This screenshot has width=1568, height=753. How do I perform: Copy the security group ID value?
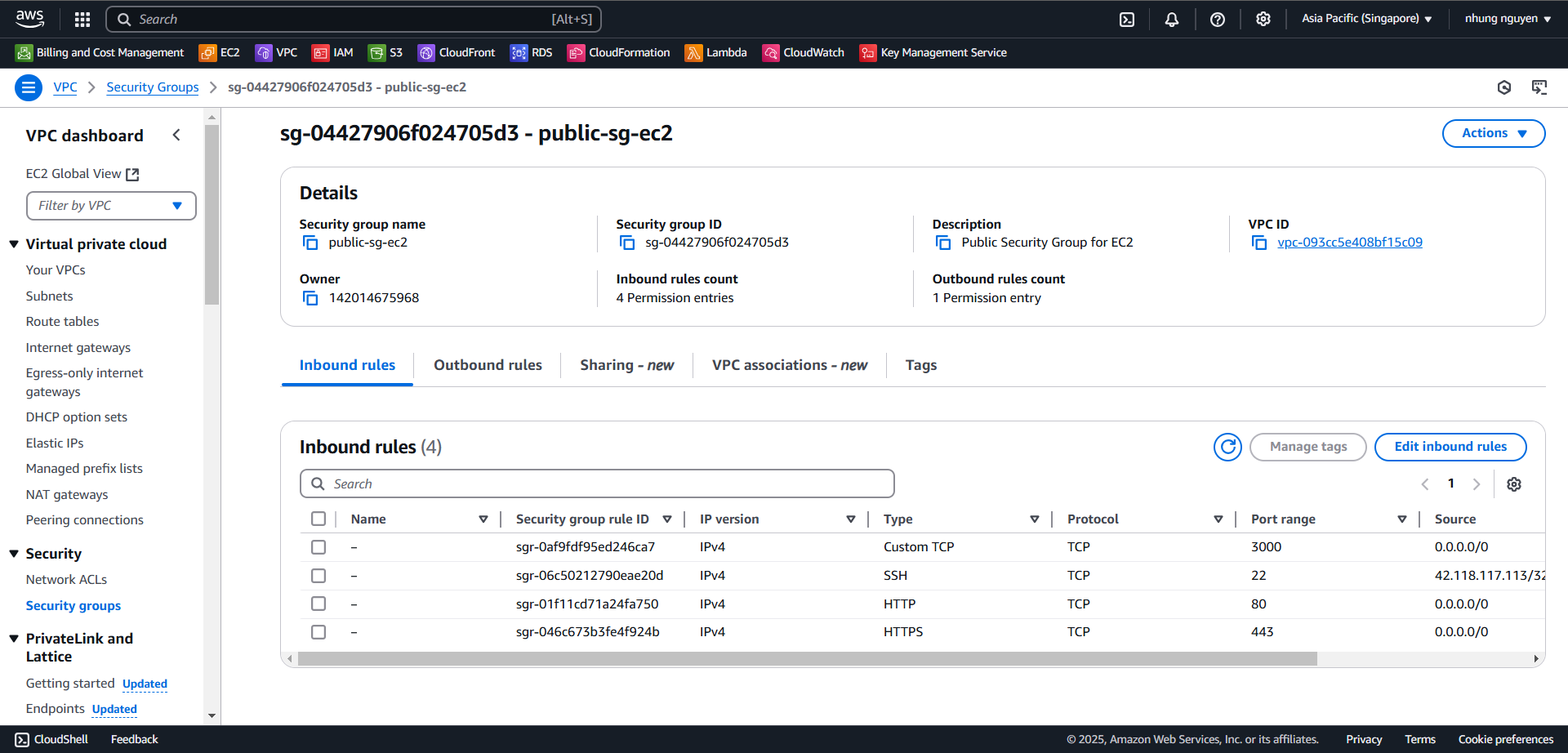click(627, 243)
